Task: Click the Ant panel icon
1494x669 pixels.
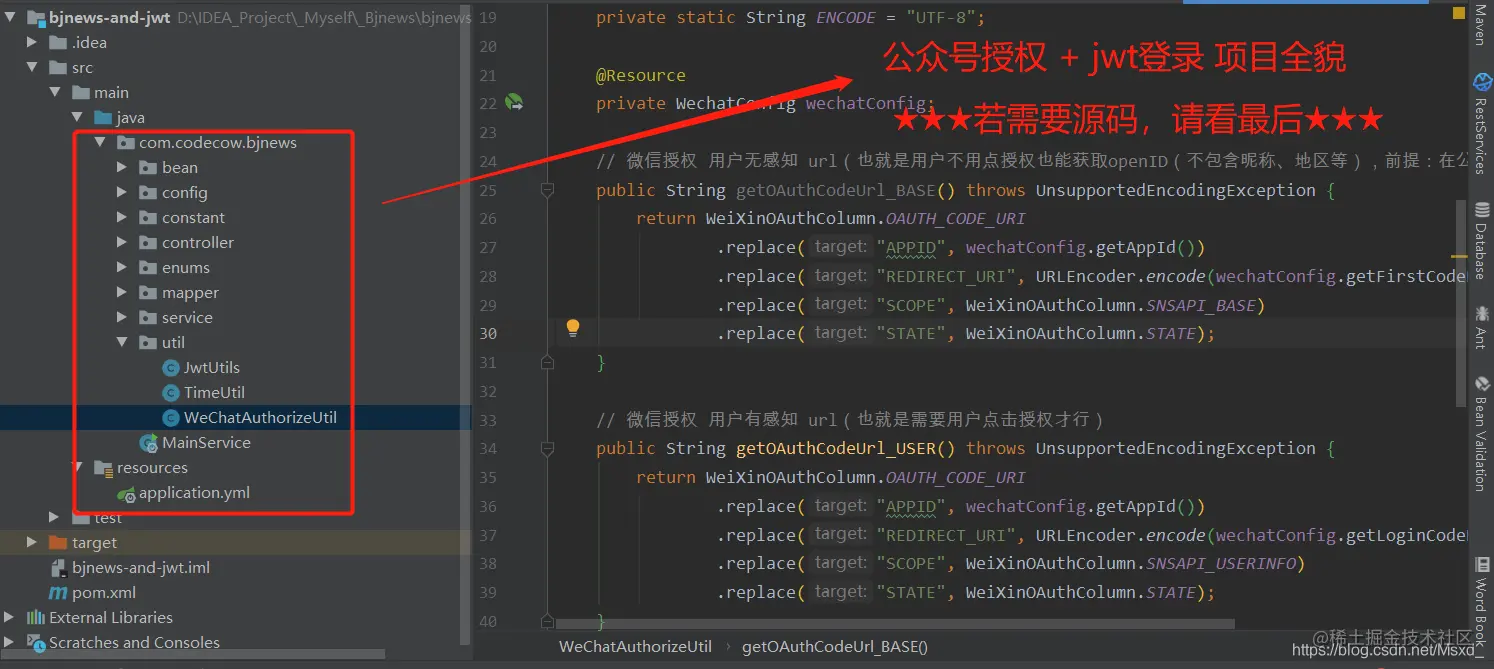Action: click(1481, 315)
